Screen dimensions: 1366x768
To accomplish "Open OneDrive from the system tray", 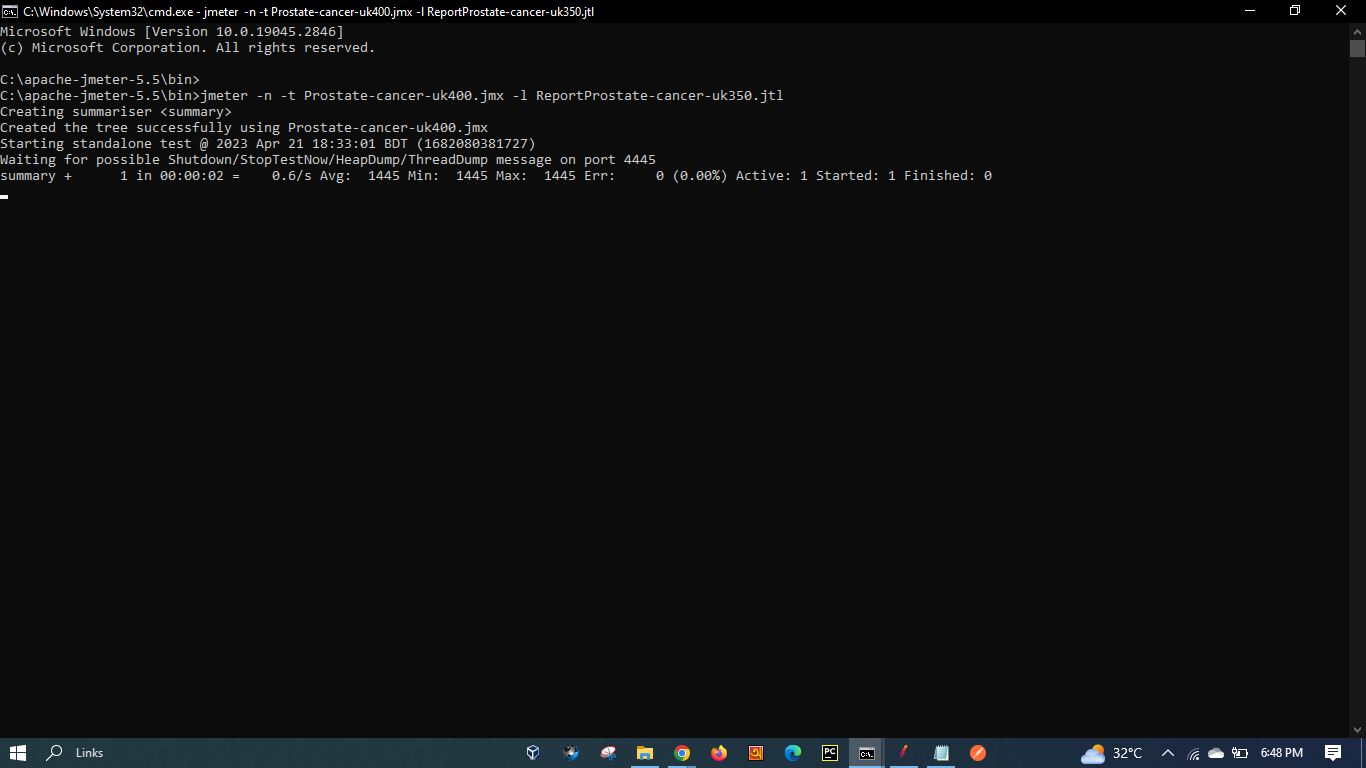I will coord(1217,753).
